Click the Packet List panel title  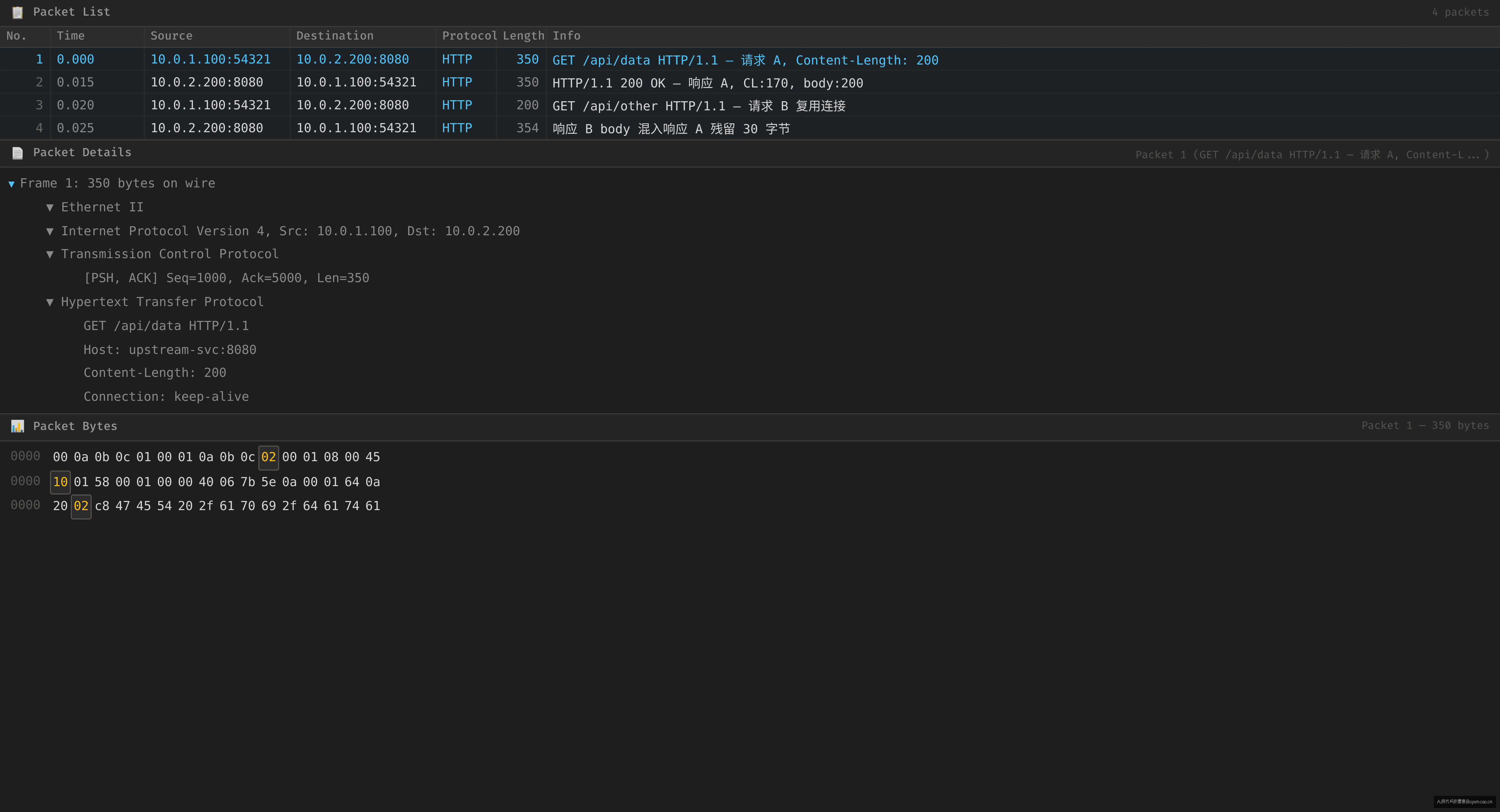pyautogui.click(x=72, y=12)
